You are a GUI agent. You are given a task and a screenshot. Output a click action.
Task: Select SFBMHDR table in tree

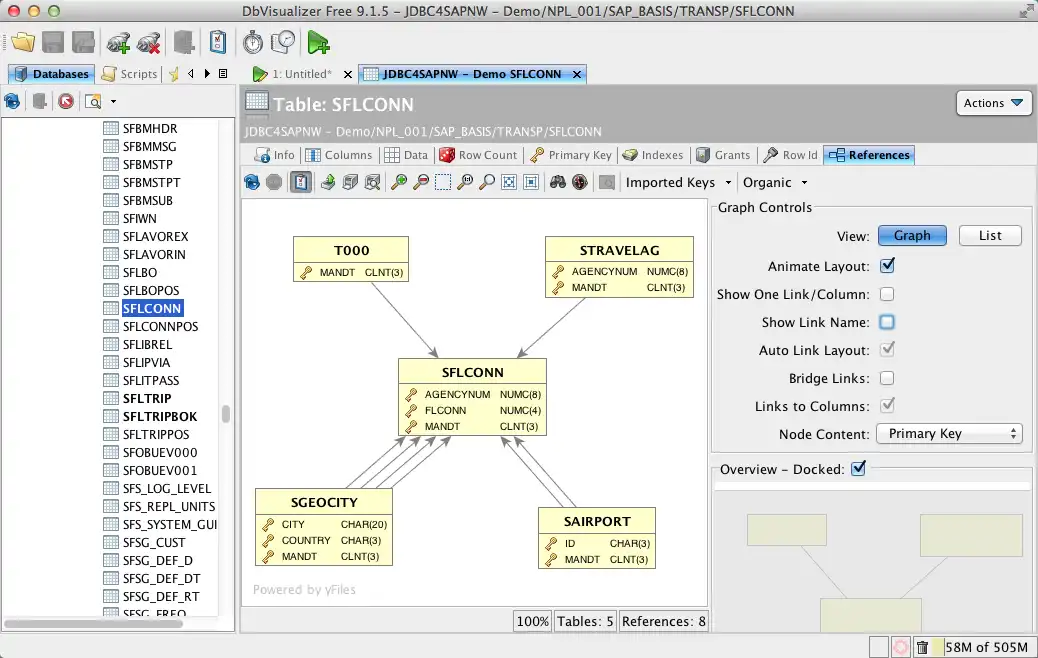coord(150,128)
